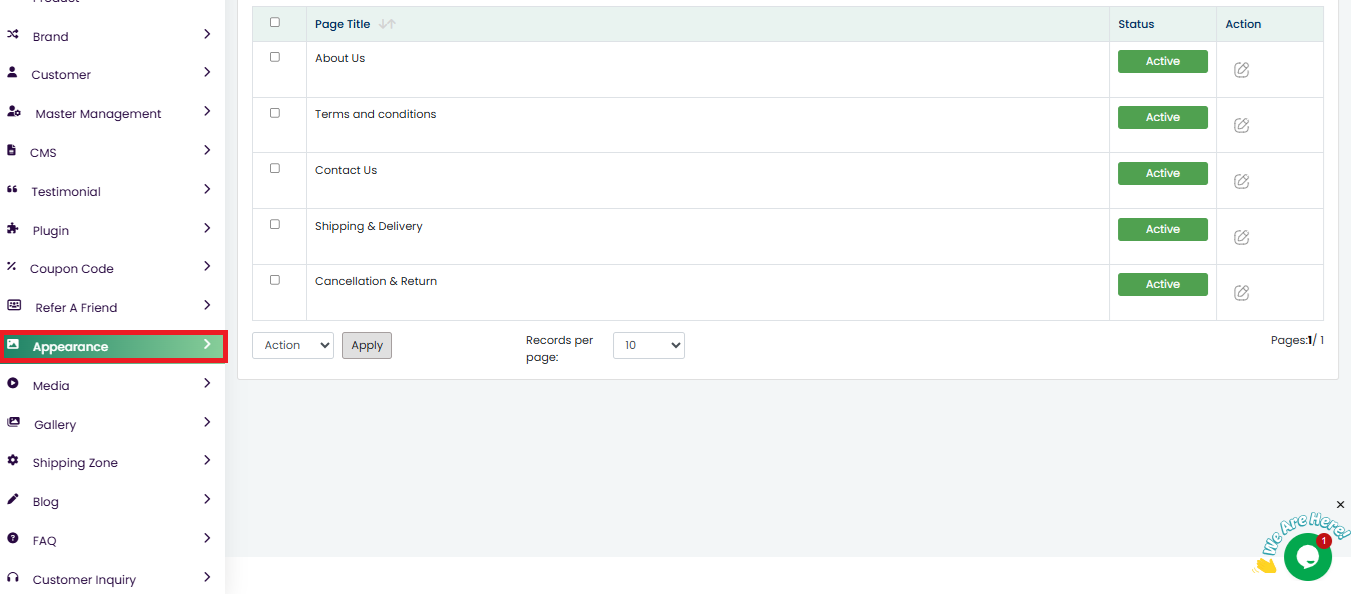This screenshot has height=595, width=1351.
Task: Select the Shipping & Delivery row checkbox
Action: point(275,224)
